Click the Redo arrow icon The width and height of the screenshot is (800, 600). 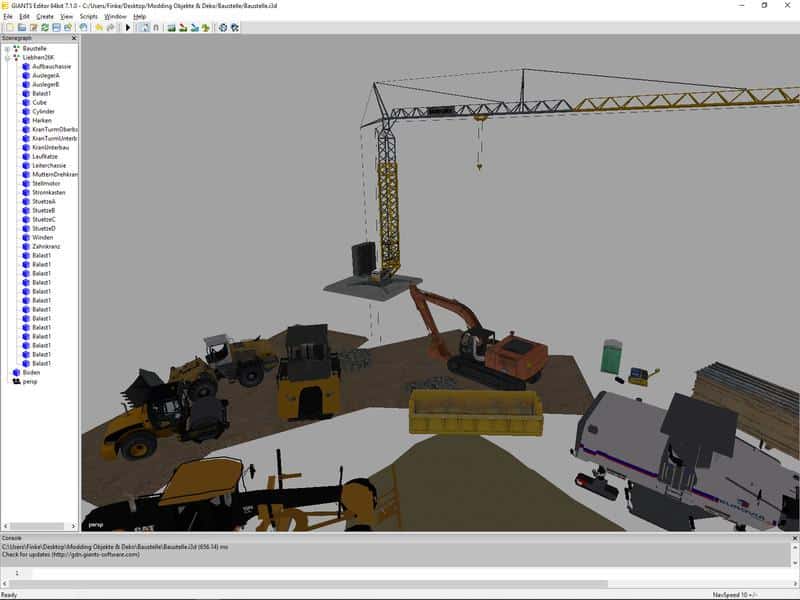click(x=110, y=27)
